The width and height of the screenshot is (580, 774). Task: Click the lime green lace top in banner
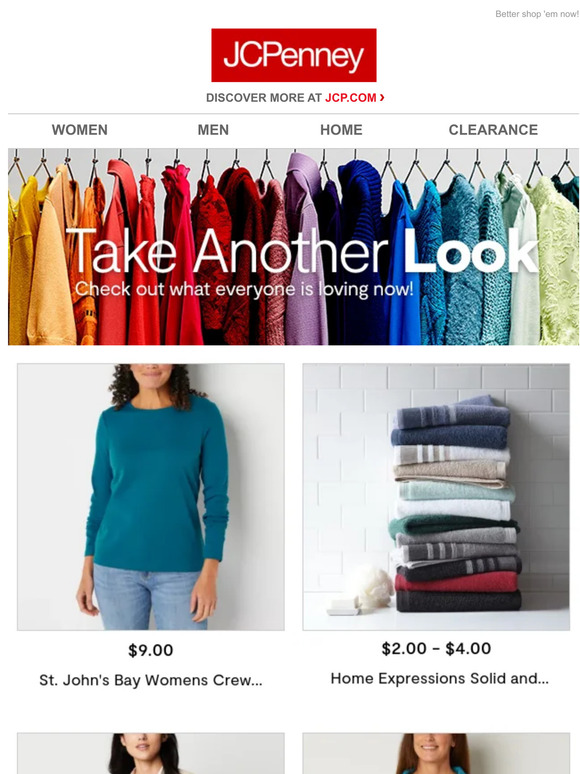tap(553, 262)
